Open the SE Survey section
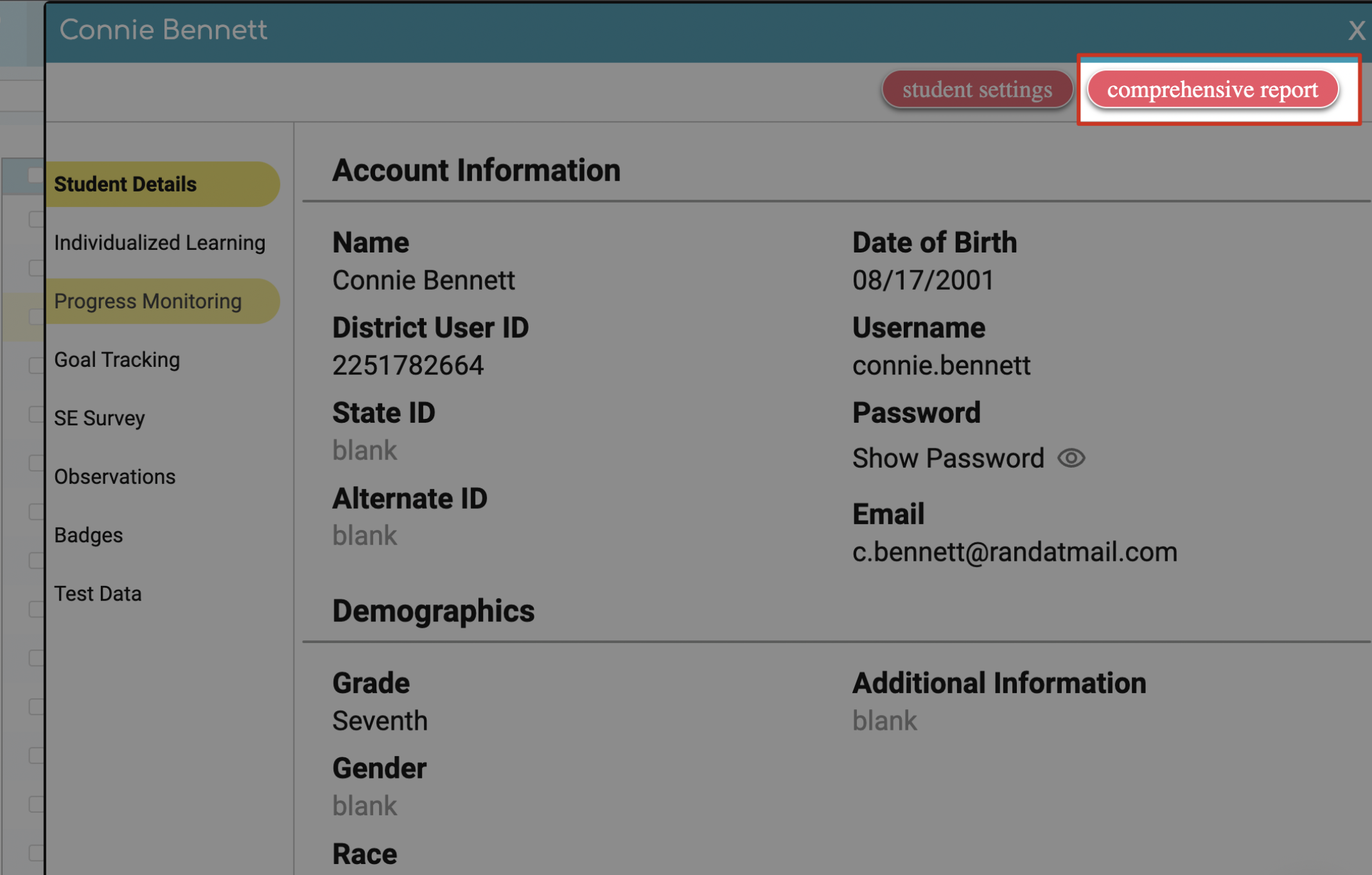Viewport: 1372px width, 875px height. 100,418
